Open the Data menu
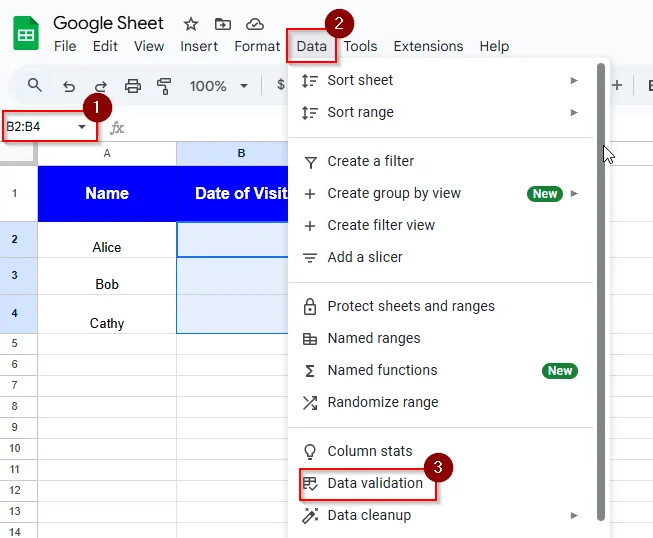Viewport: 653px width, 538px height. [312, 46]
